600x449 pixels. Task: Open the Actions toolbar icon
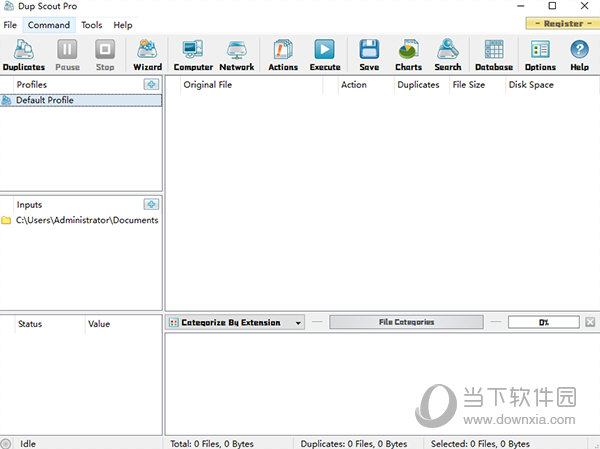point(283,55)
